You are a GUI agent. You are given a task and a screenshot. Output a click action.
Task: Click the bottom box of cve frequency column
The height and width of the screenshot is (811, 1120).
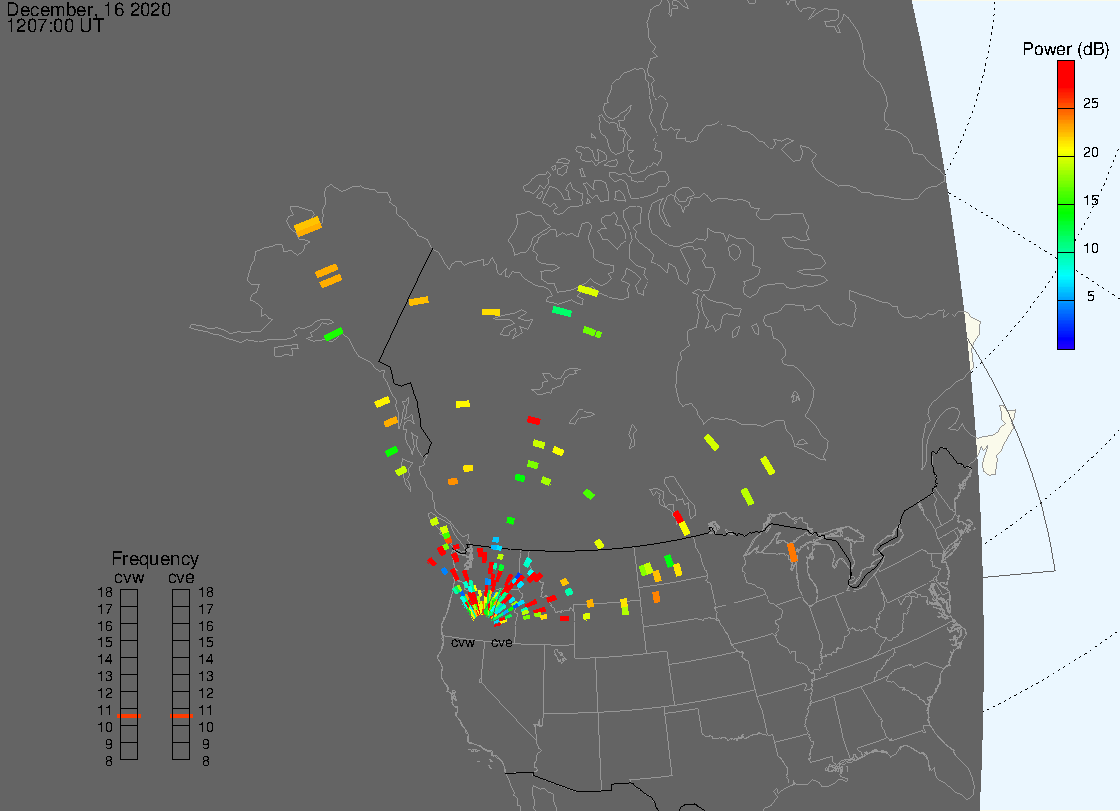(181, 751)
